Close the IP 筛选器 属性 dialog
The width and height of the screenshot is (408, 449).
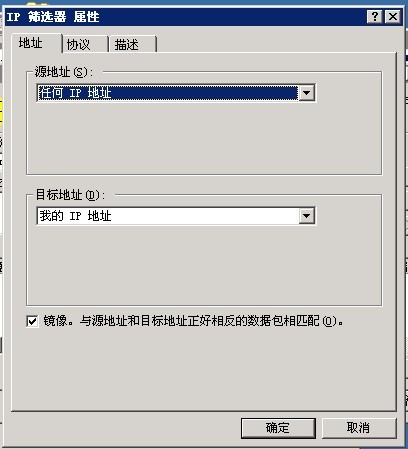tap(392, 16)
